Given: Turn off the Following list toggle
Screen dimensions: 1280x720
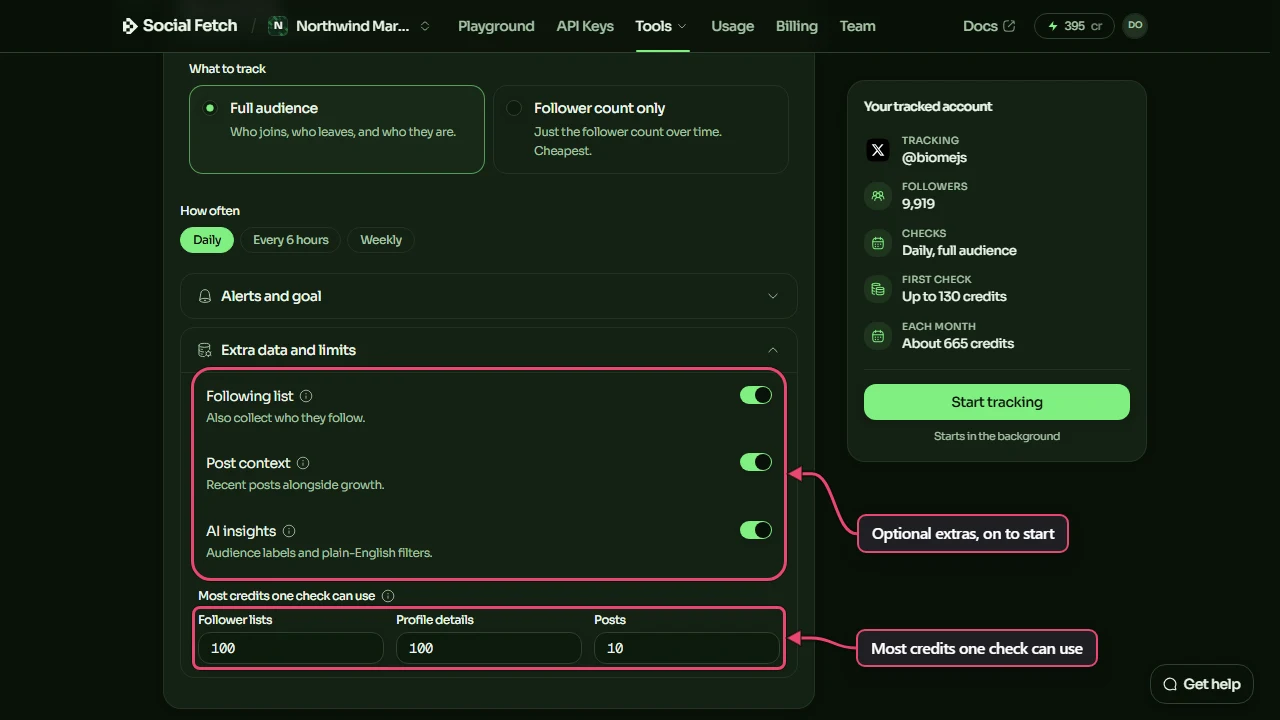Looking at the screenshot, I should coord(756,395).
